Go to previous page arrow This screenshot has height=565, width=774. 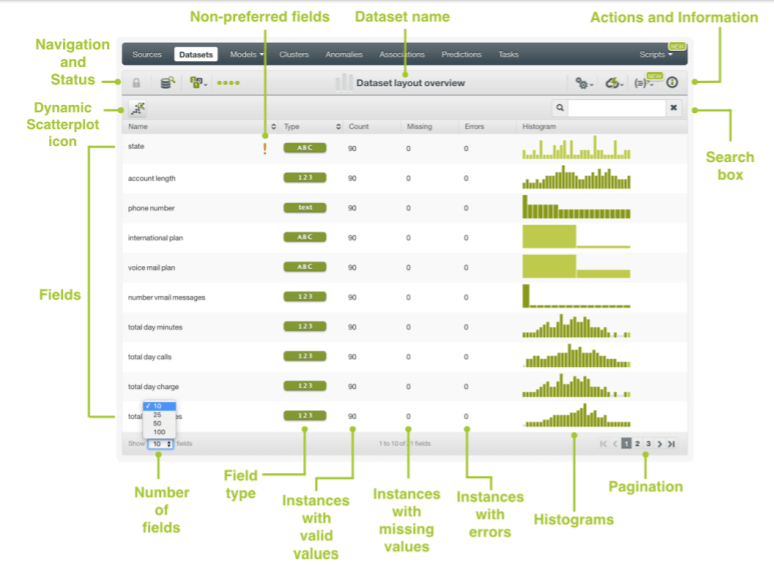click(615, 444)
